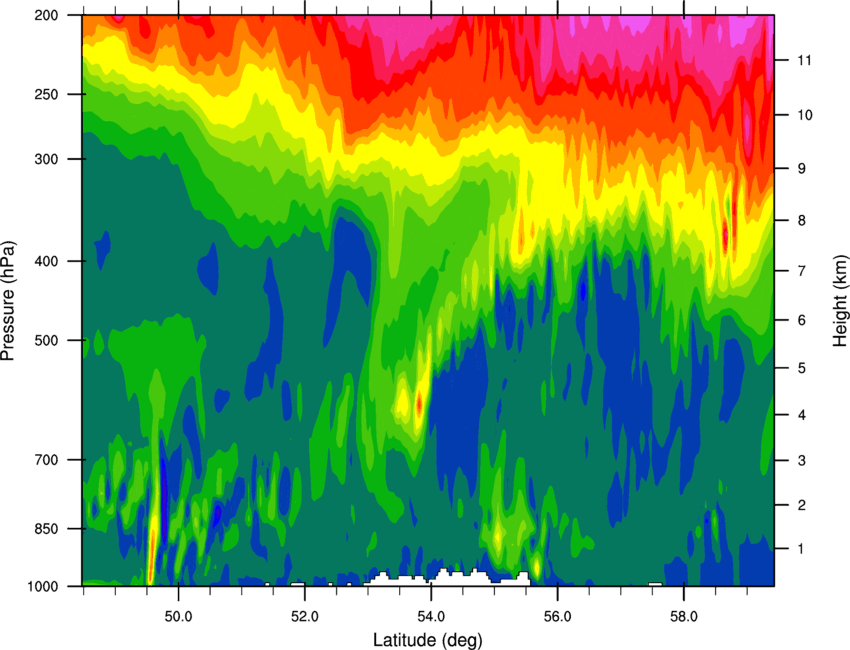Click the 850 pressure tick label

coord(47,529)
